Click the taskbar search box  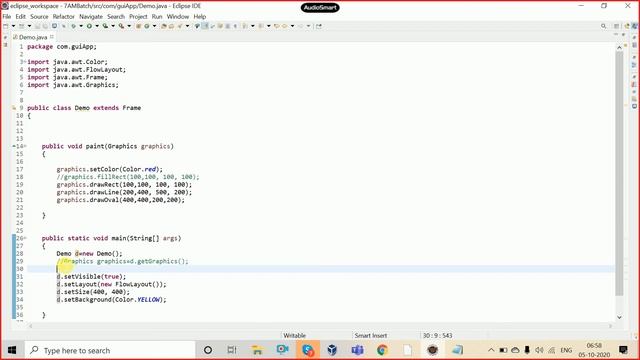click(x=110, y=350)
